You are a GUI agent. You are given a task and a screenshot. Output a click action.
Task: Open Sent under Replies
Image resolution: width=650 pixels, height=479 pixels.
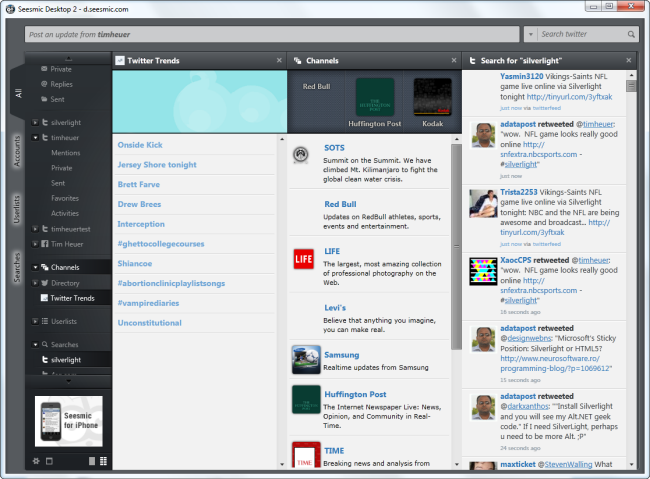(x=57, y=100)
